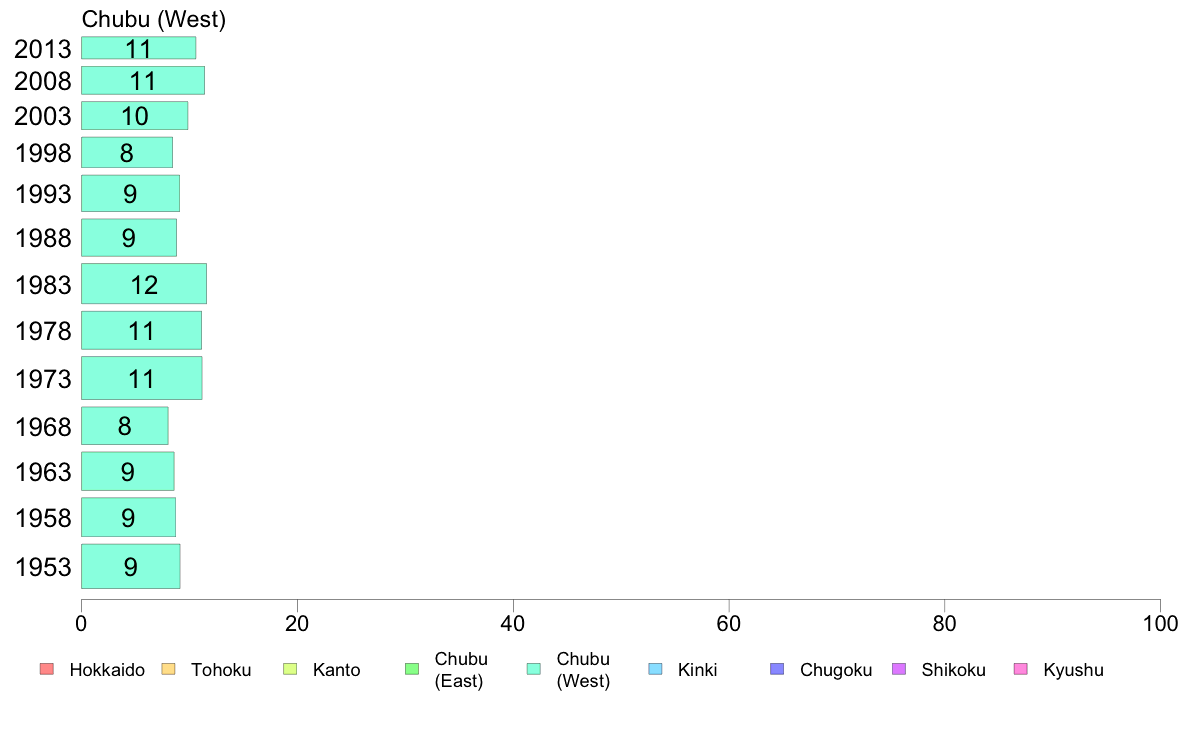Click the Hokkaido legend label text
1188x736 pixels.
pos(107,670)
